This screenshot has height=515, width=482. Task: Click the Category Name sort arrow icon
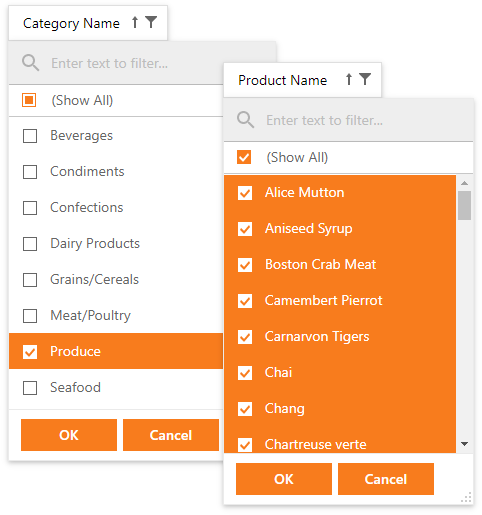point(135,22)
